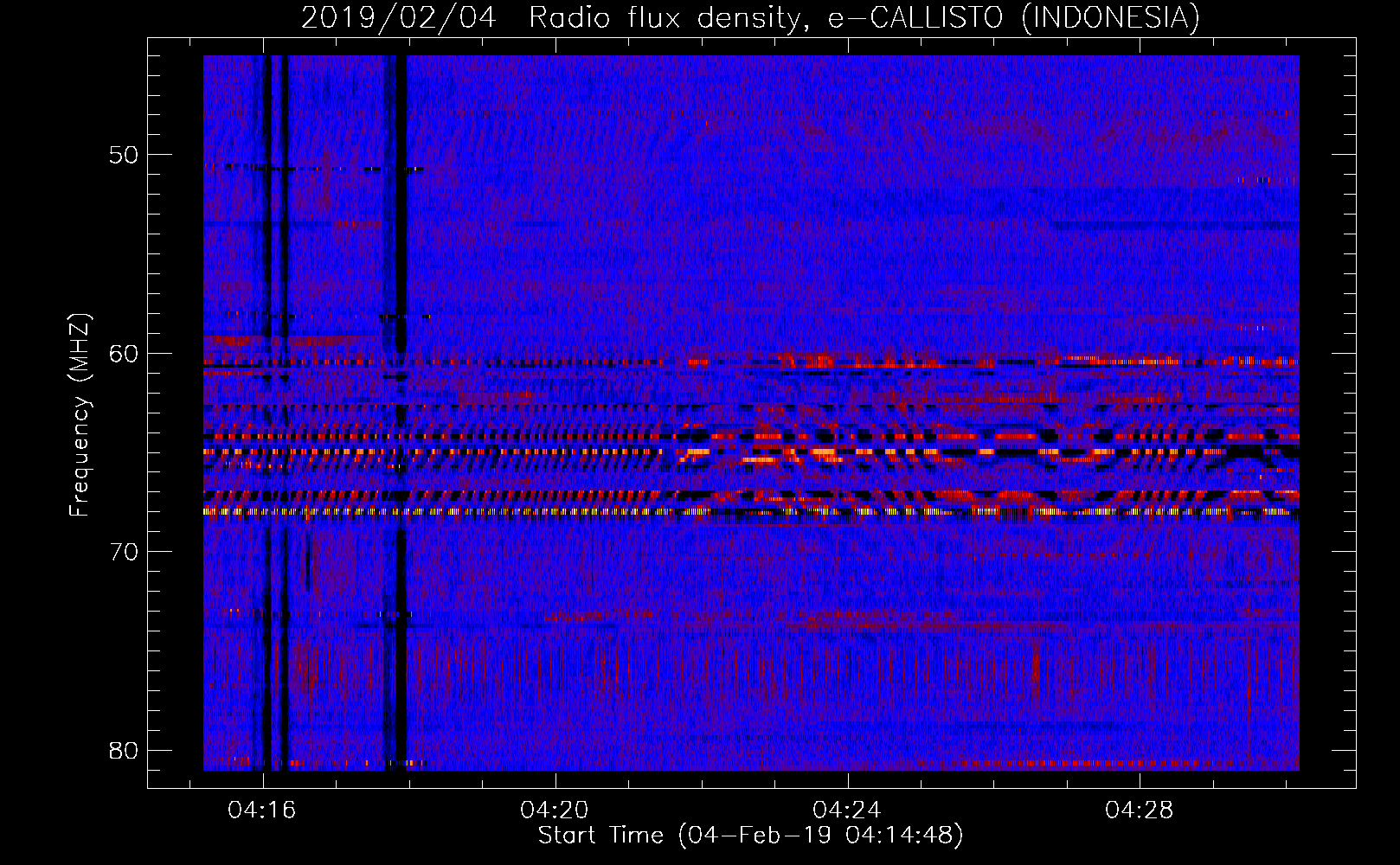Click the 04:28 time tick label

pos(1140,810)
